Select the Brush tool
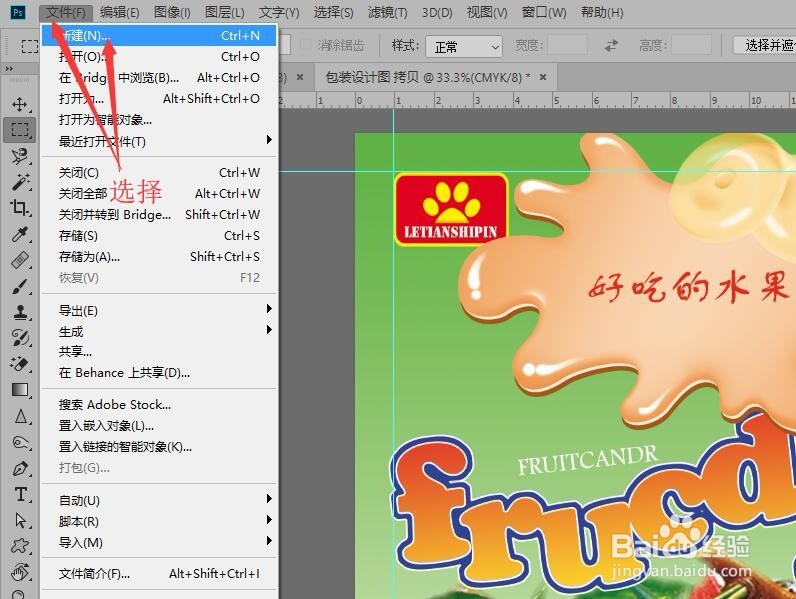The width and height of the screenshot is (796, 599). coord(20,286)
